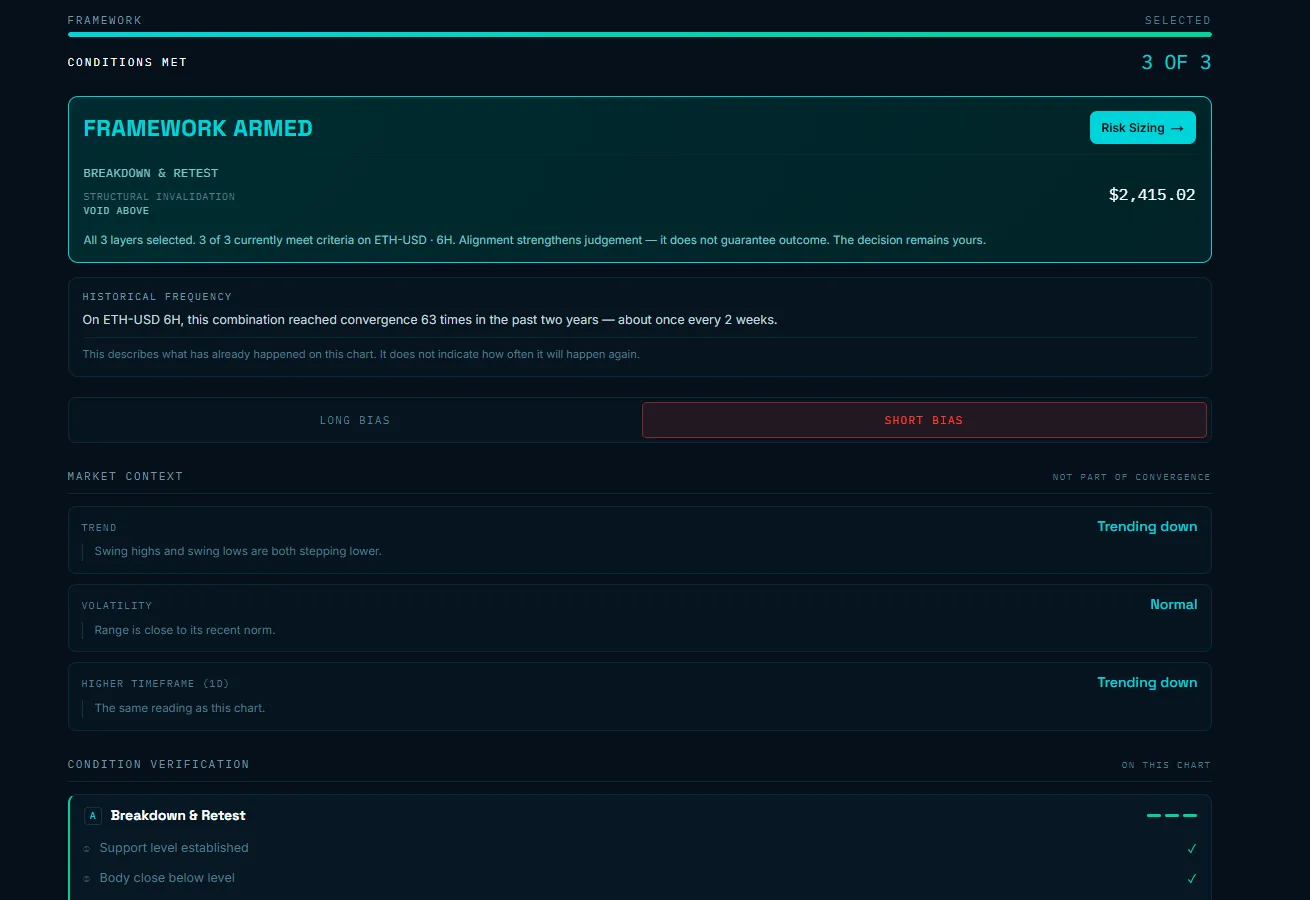The height and width of the screenshot is (900, 1310).
Task: Click the 'HISTORICAL FREQUENCY' label
Action: [157, 297]
